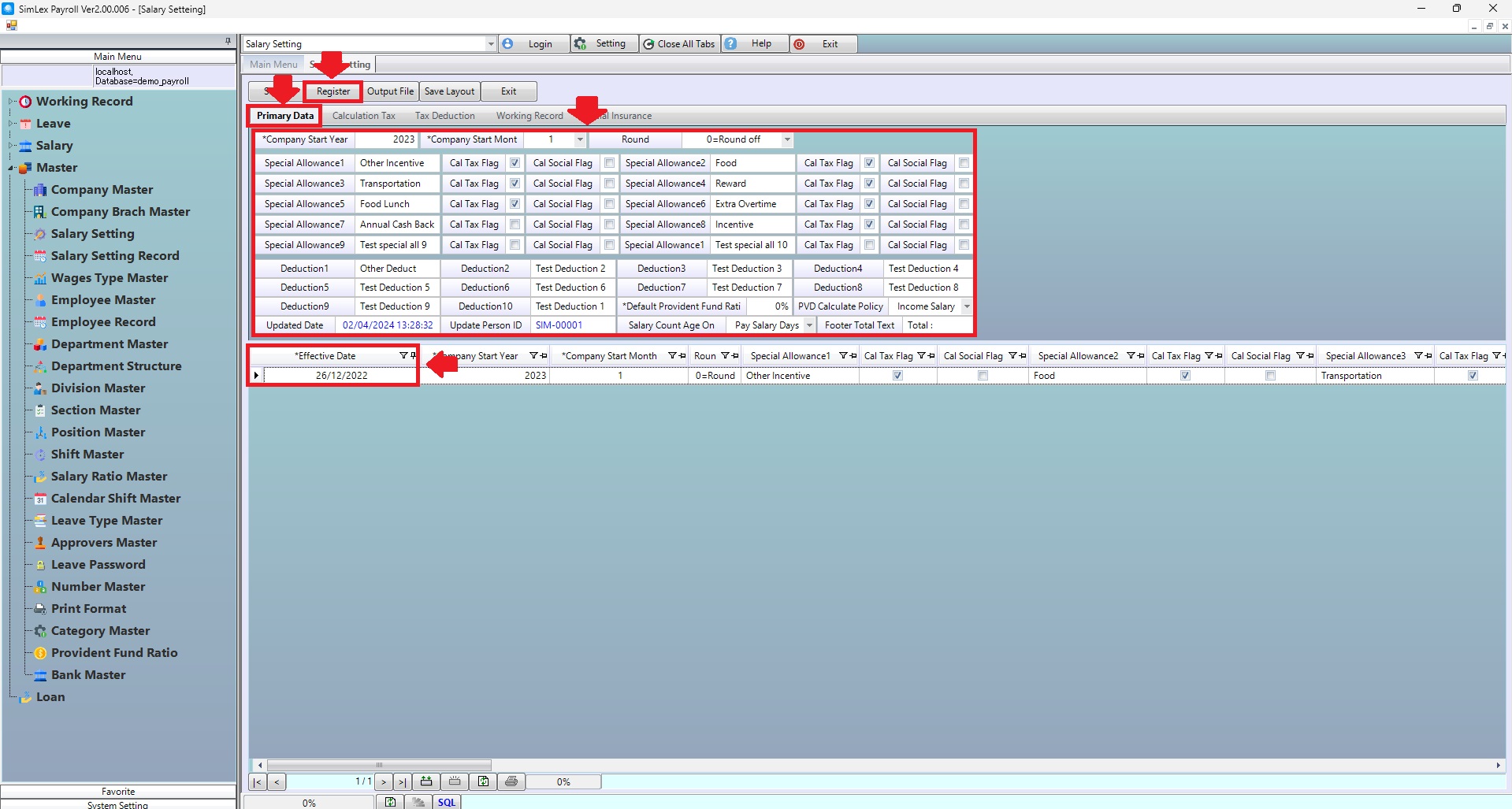Click the Setting gear toolbar button
Viewport: 1512px width, 809px height.
pyautogui.click(x=602, y=44)
